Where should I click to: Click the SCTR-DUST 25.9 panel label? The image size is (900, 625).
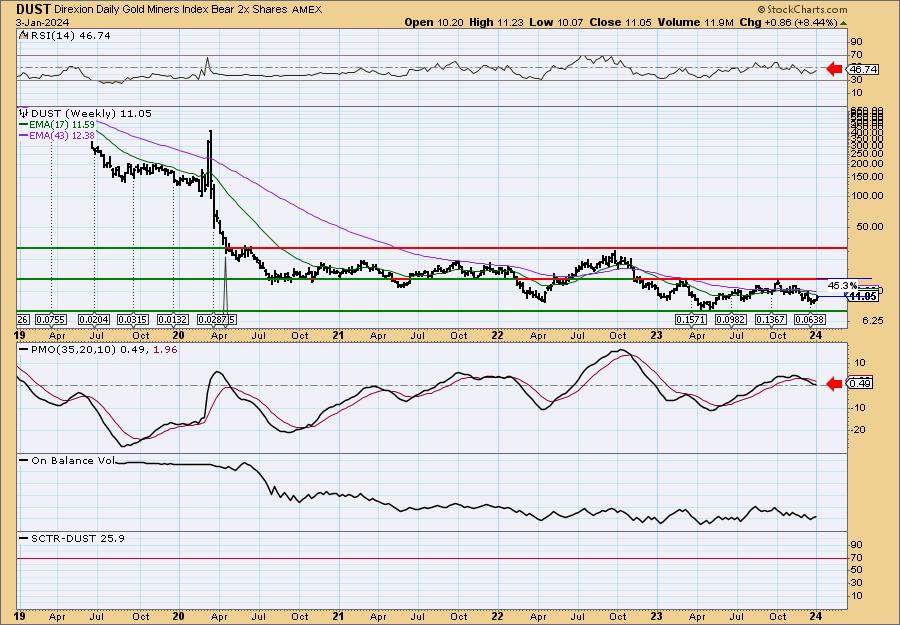pyautogui.click(x=77, y=538)
